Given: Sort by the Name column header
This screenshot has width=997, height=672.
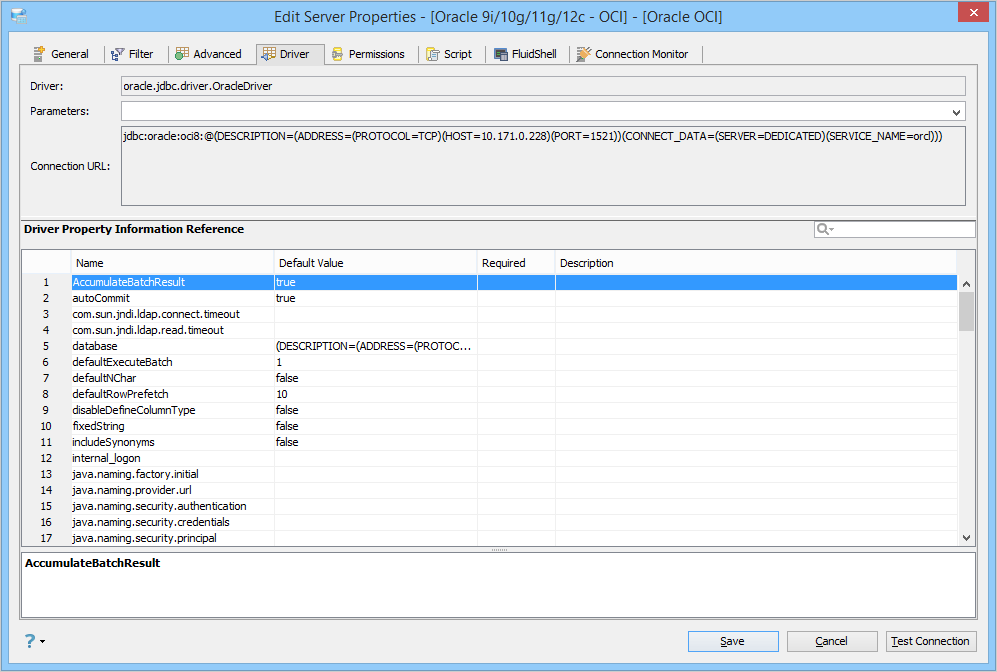Looking at the screenshot, I should (x=172, y=263).
